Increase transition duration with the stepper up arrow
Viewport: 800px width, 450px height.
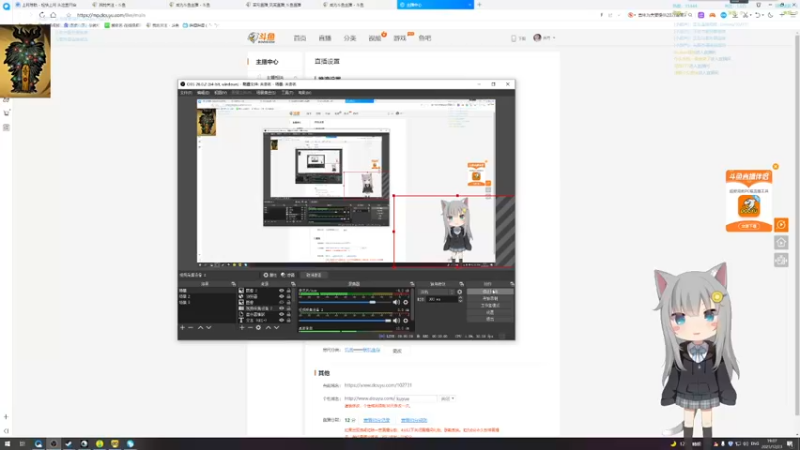click(460, 297)
